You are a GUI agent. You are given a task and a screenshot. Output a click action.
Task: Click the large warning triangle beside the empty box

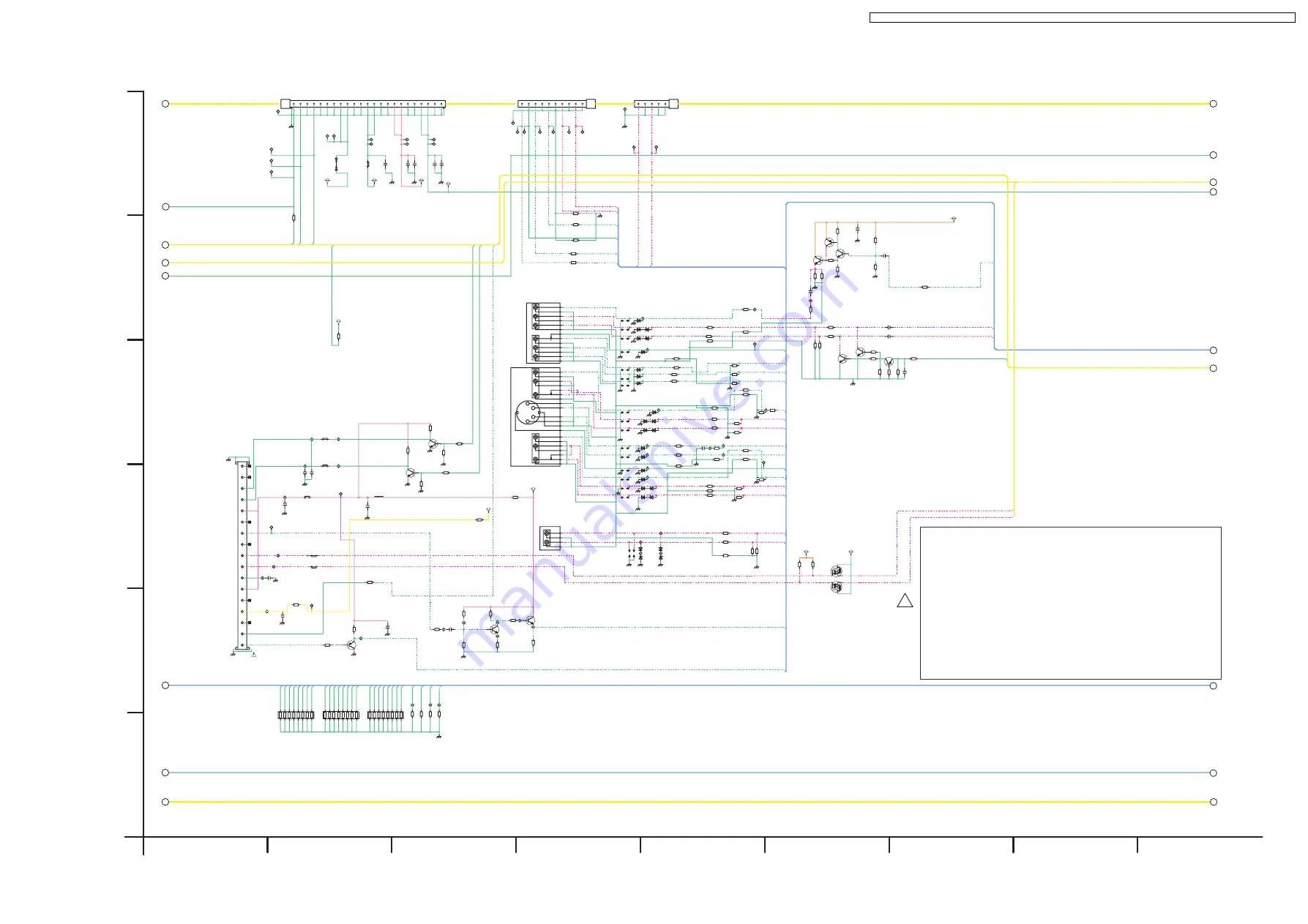click(x=905, y=601)
